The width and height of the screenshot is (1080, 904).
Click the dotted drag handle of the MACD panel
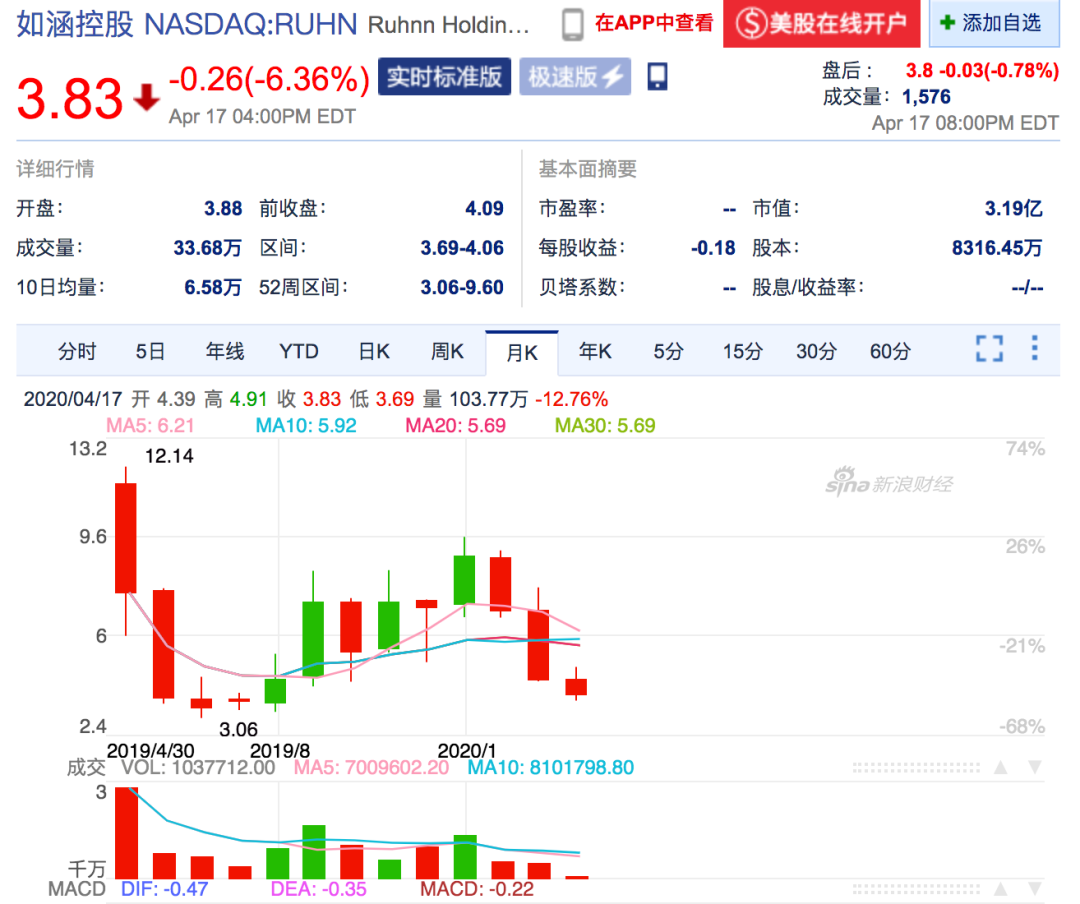916,889
